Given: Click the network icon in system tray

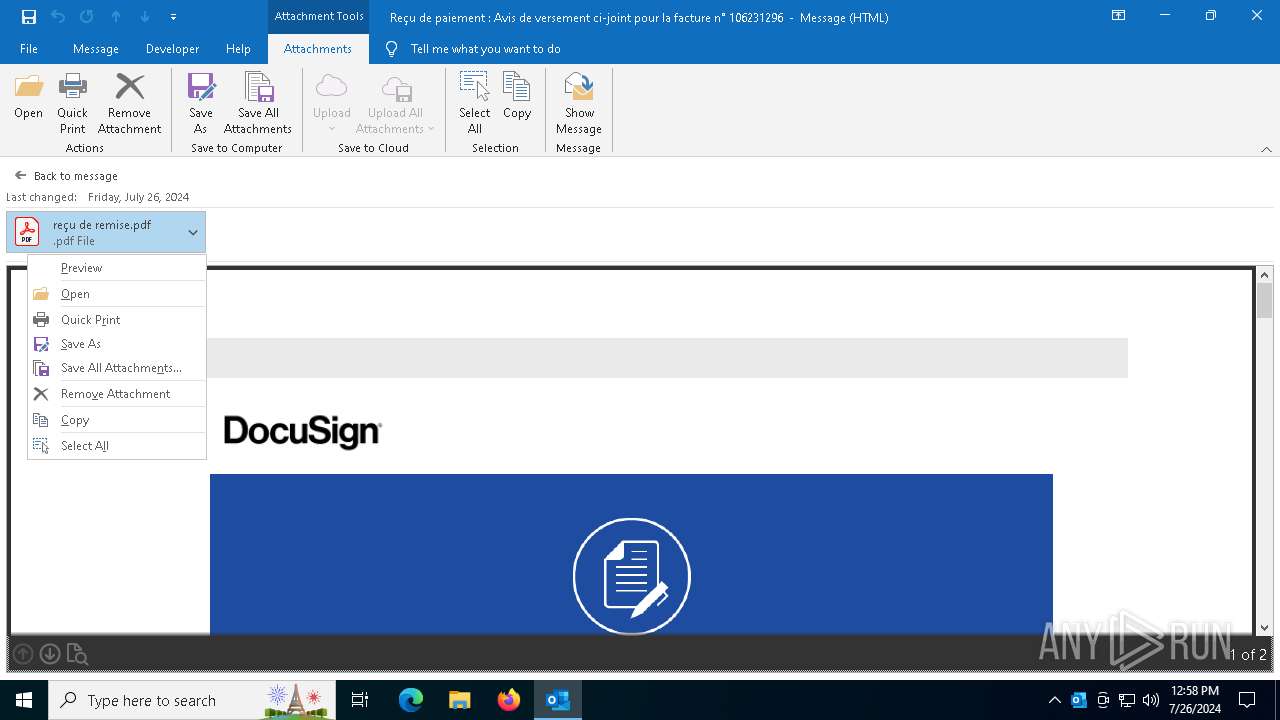Looking at the screenshot, I should tap(1127, 700).
